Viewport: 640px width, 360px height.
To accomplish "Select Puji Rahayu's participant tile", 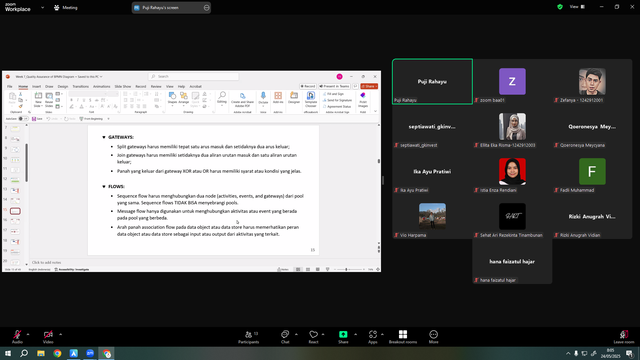I will 433,82.
